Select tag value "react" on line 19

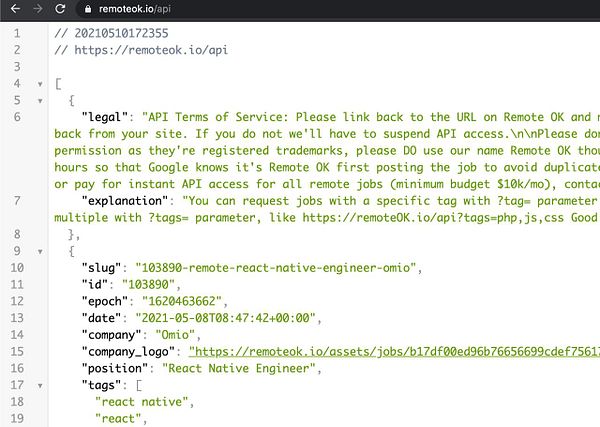[118, 419]
